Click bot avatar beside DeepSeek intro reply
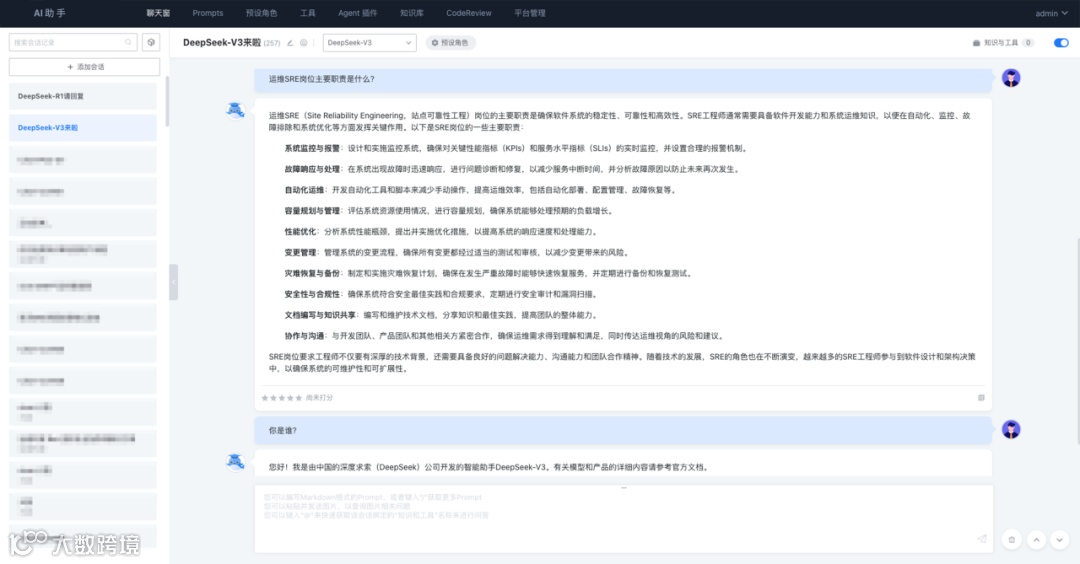Screen dimensions: 1080x564 click(236, 461)
